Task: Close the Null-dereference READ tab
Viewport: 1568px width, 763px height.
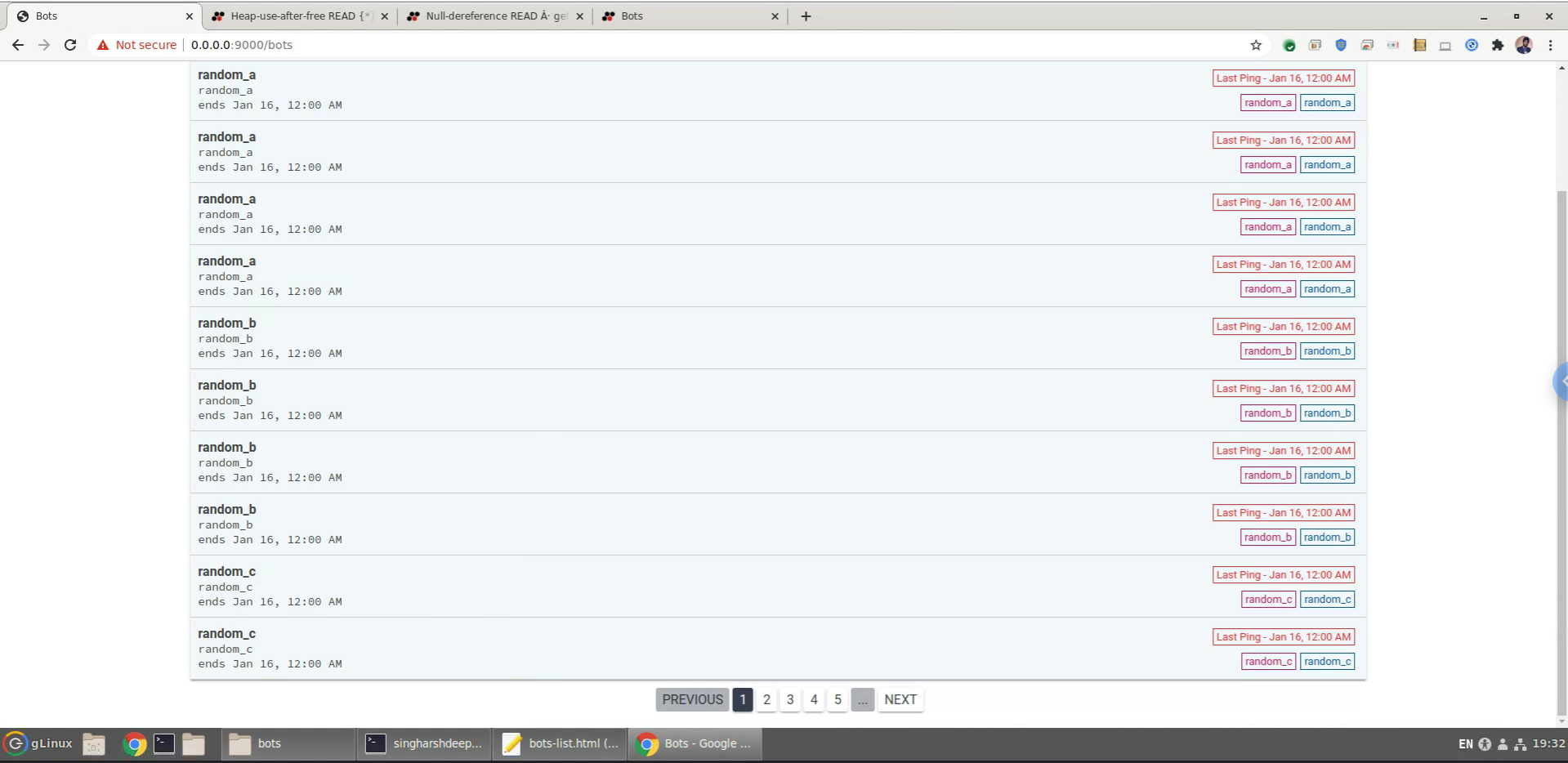Action: [580, 16]
